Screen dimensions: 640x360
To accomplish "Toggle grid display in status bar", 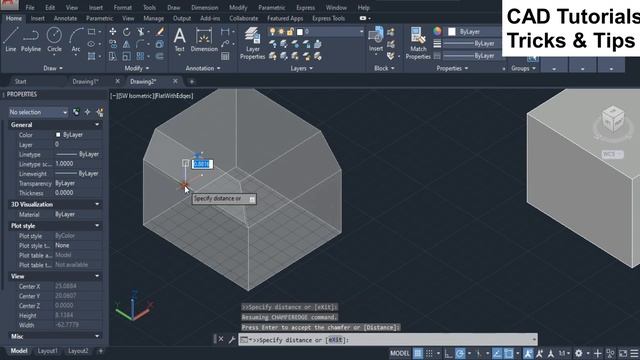I will coord(418,353).
